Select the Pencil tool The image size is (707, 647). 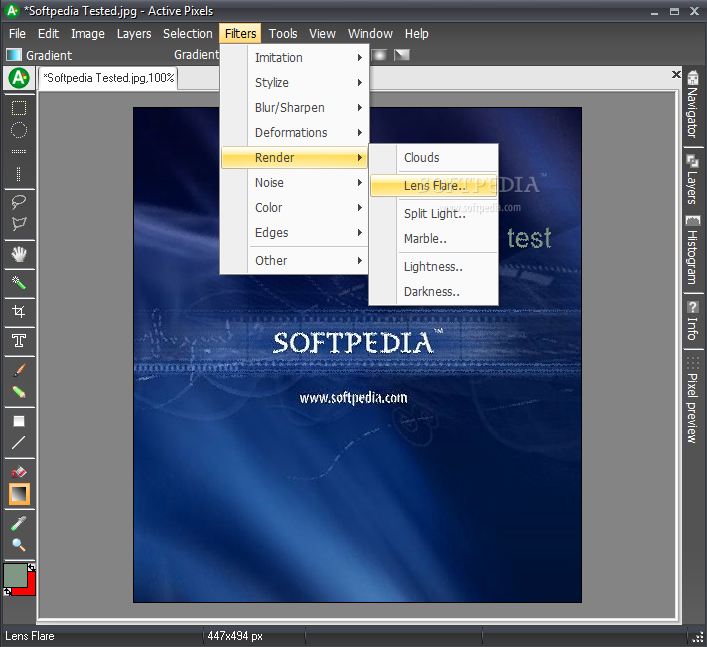click(x=18, y=392)
